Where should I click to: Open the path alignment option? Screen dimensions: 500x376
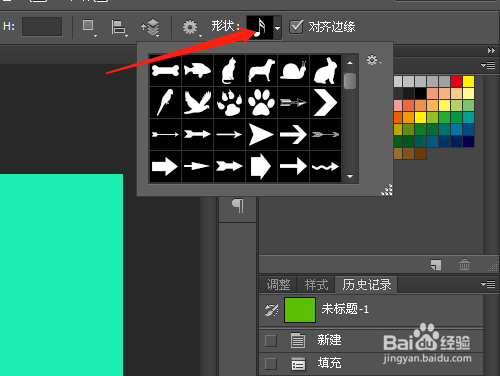tap(119, 27)
